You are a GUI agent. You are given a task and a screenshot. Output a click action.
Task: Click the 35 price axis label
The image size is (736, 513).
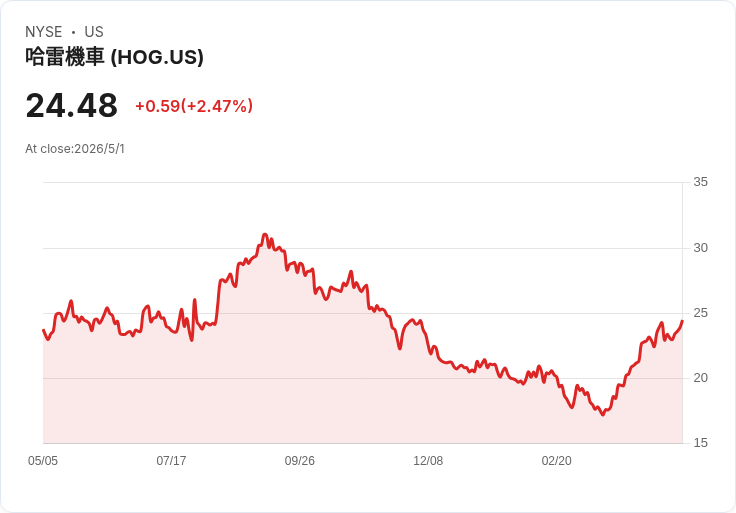[700, 182]
